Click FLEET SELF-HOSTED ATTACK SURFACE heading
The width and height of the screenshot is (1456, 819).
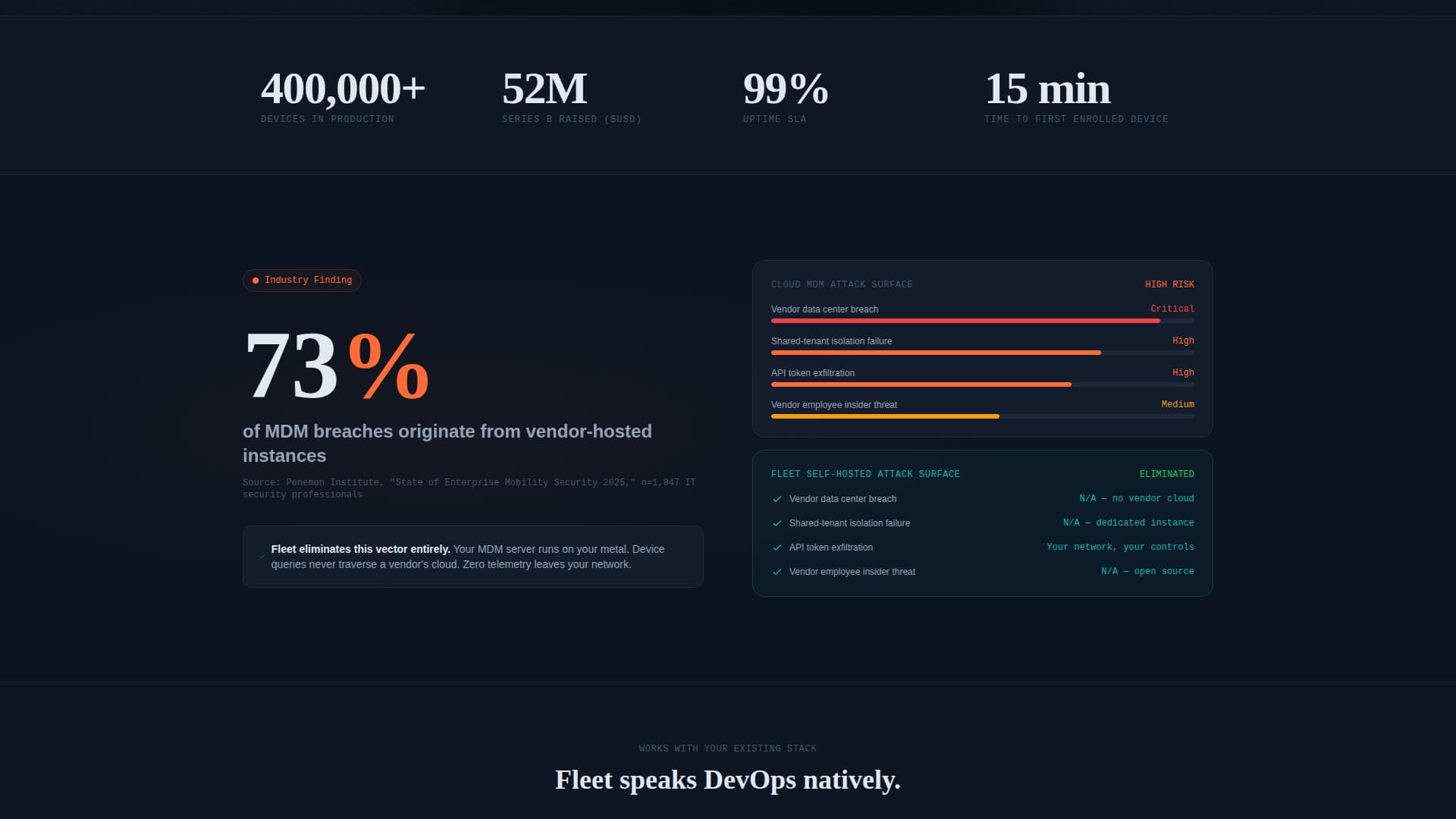click(865, 474)
